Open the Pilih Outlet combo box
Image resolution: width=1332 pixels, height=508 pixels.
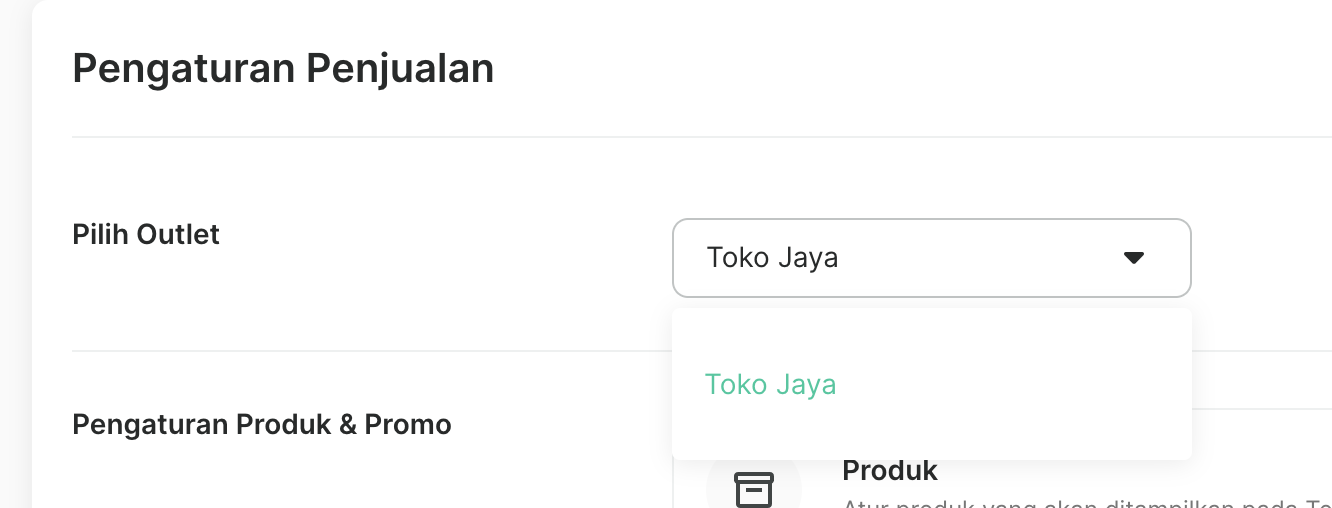pyautogui.click(x=932, y=258)
